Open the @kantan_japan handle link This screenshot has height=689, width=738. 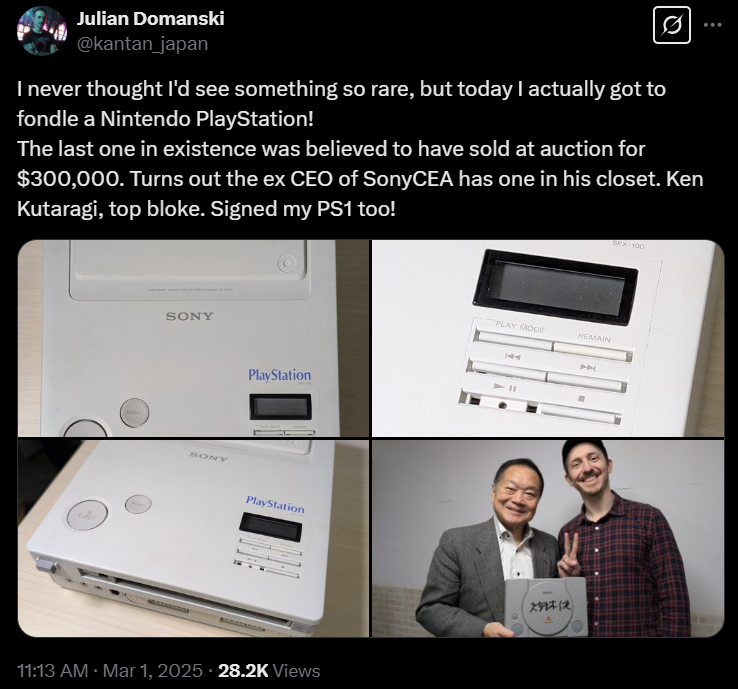click(142, 44)
